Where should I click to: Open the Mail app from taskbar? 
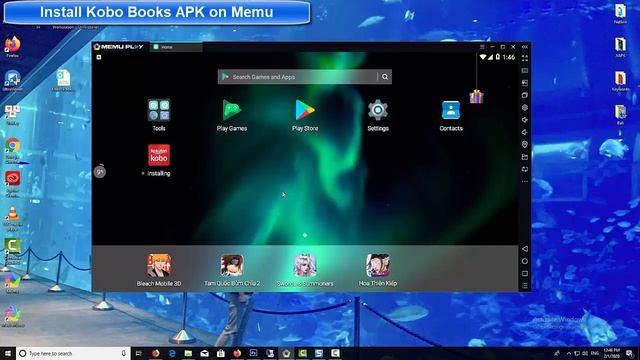(x=204, y=353)
